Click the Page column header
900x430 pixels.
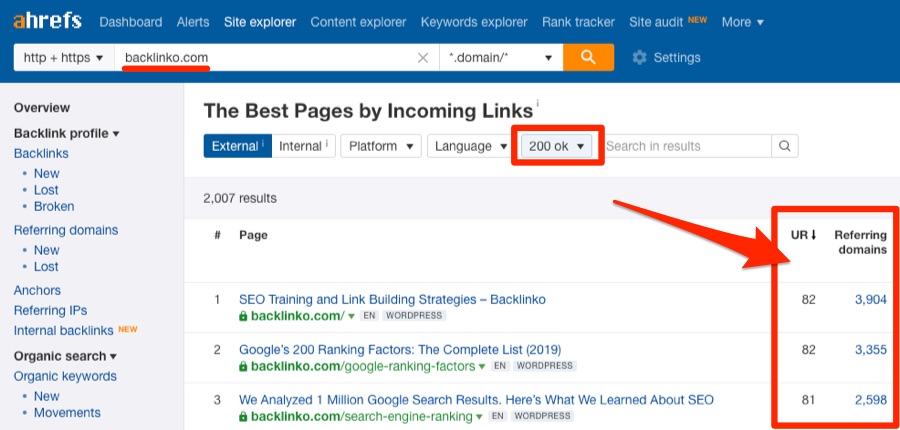tap(253, 235)
